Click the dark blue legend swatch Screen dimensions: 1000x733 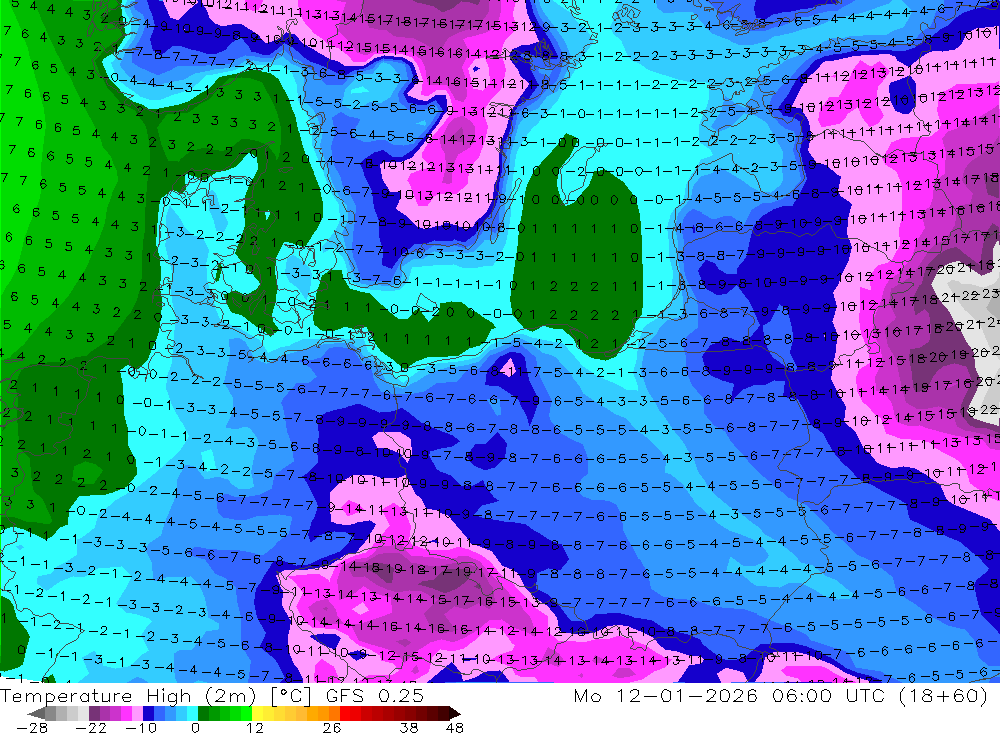click(x=148, y=713)
